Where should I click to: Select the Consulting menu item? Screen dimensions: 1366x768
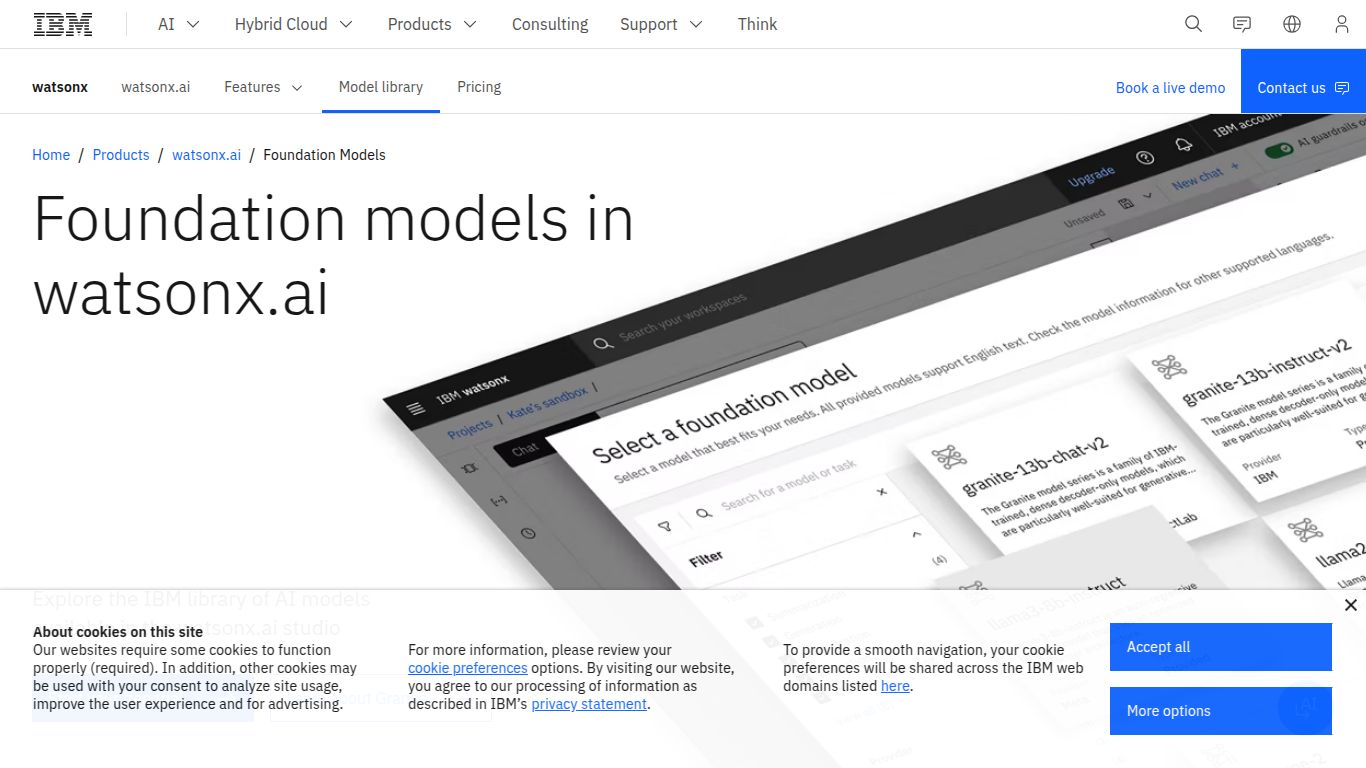point(549,23)
